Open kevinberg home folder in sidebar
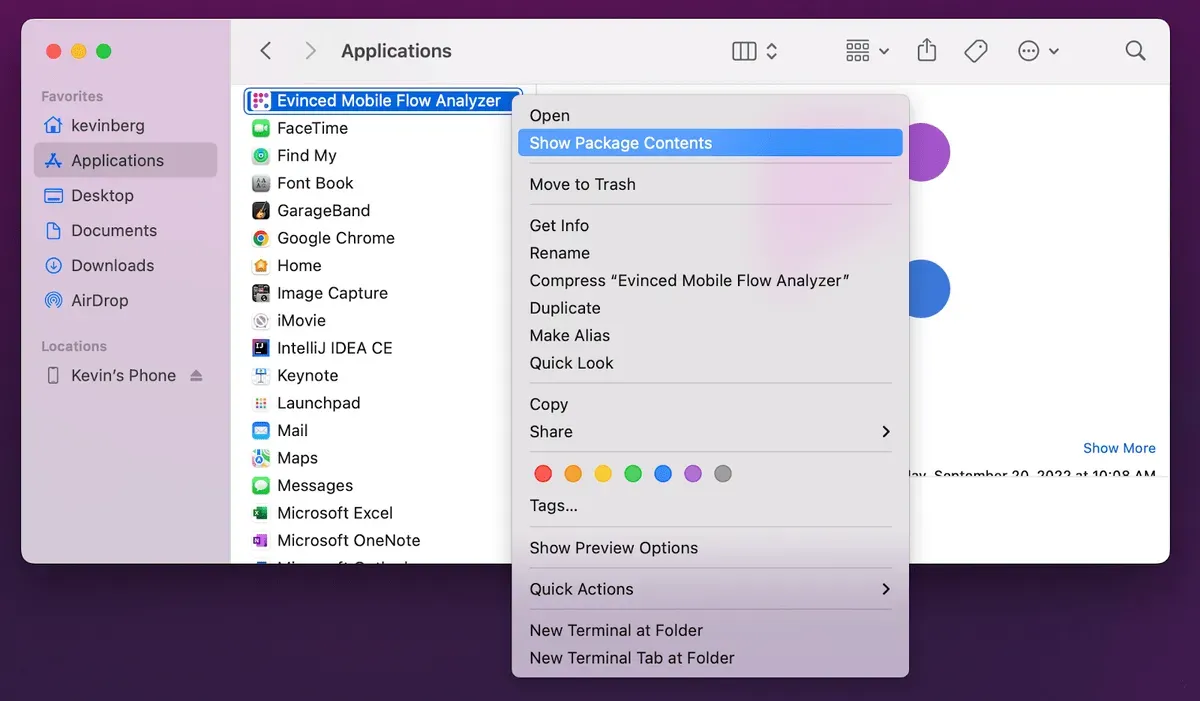The width and height of the screenshot is (1200, 701). [125, 126]
